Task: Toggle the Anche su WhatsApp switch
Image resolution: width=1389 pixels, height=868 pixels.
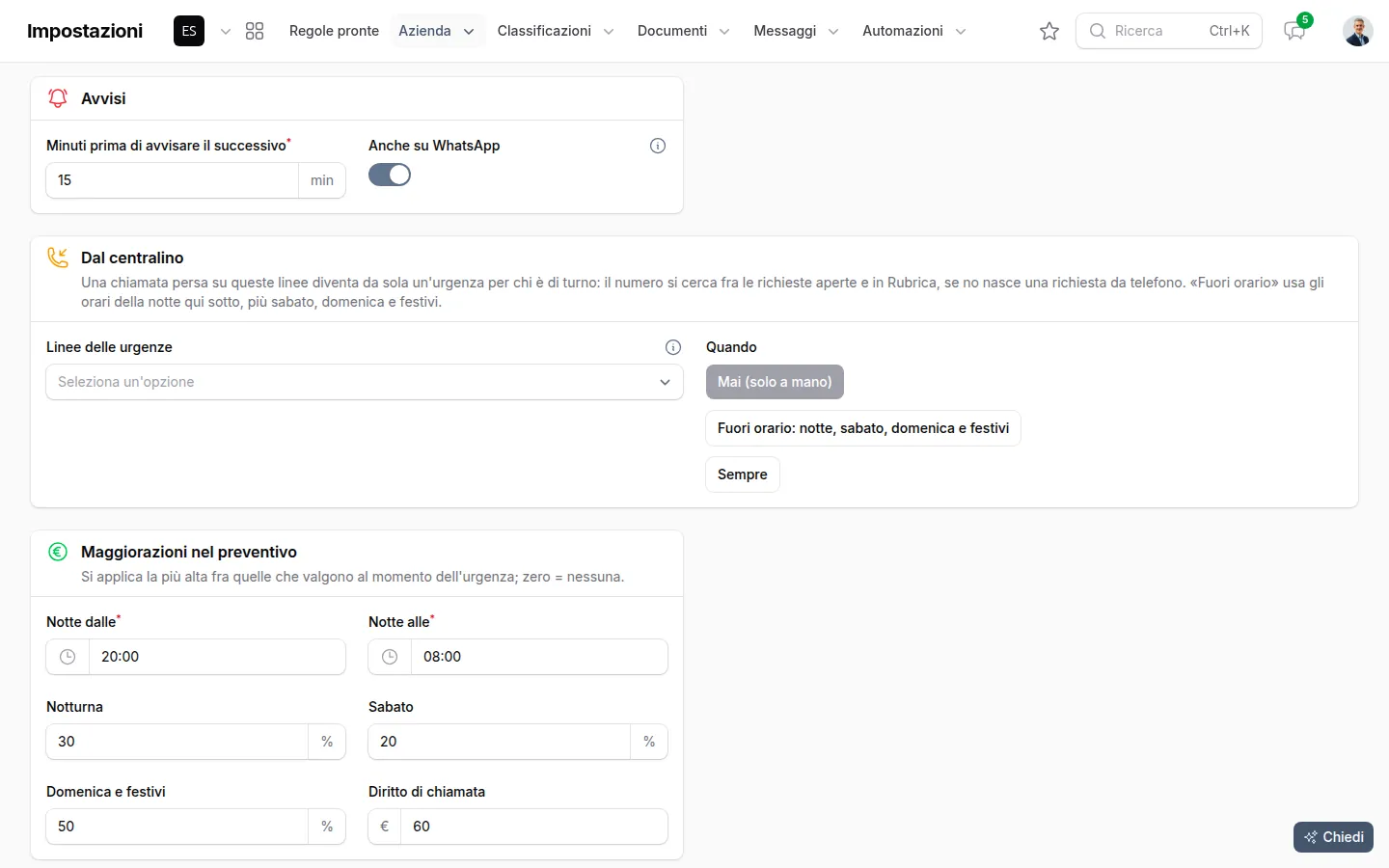Action: [390, 175]
